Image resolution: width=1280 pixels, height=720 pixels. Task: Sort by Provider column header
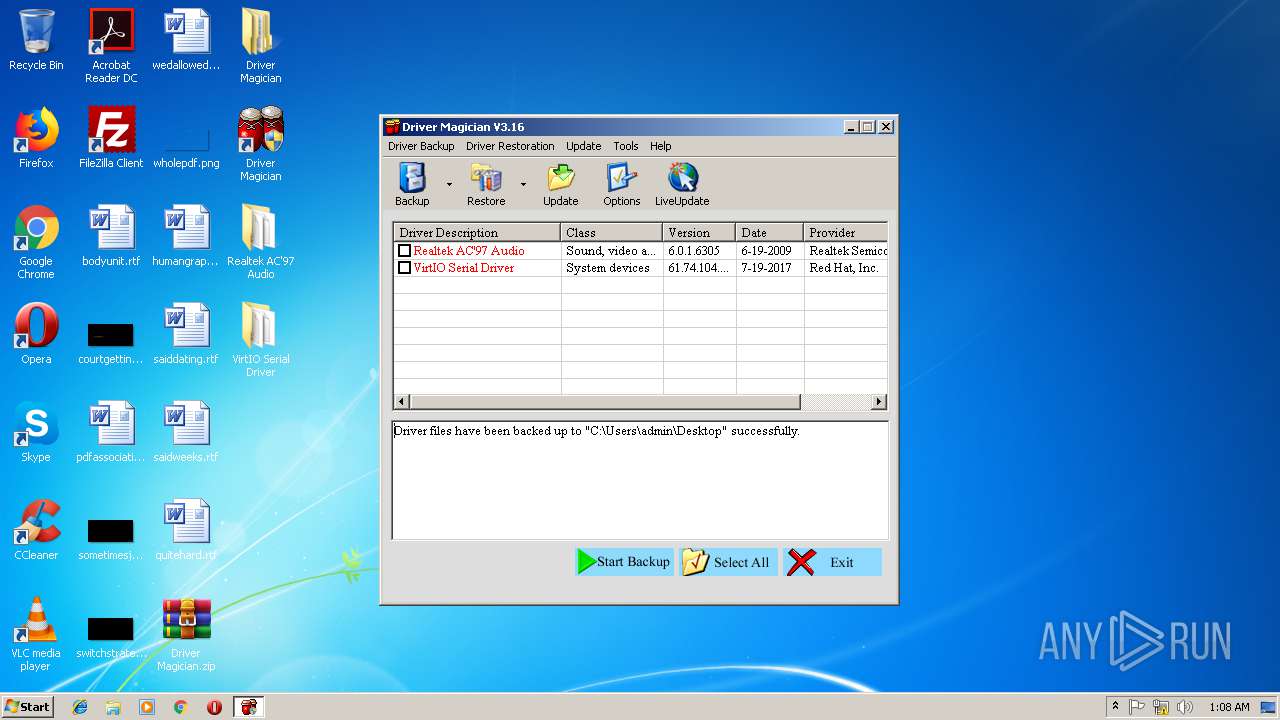845,232
